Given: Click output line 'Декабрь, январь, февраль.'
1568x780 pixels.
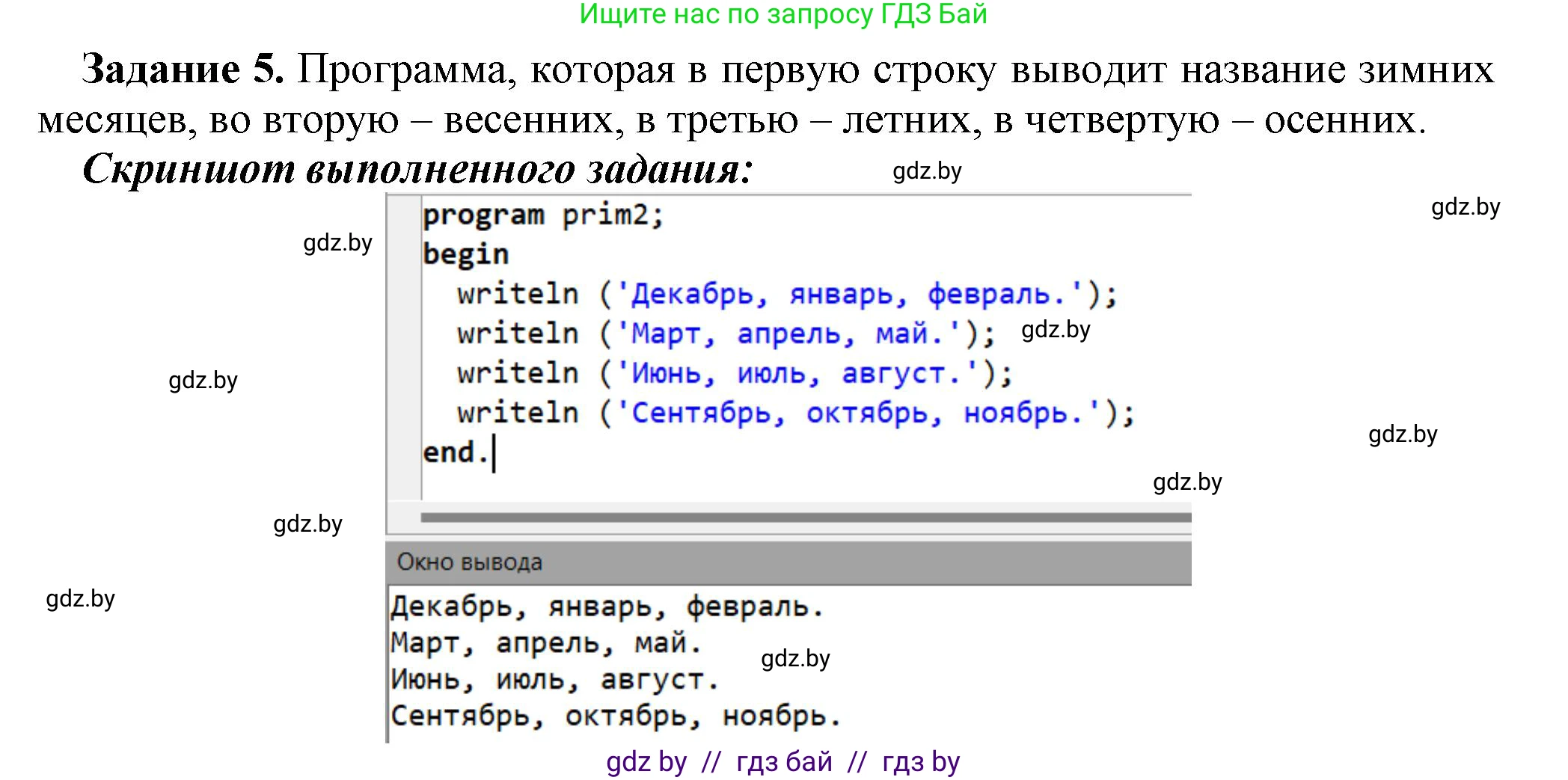Looking at the screenshot, I should click(607, 607).
